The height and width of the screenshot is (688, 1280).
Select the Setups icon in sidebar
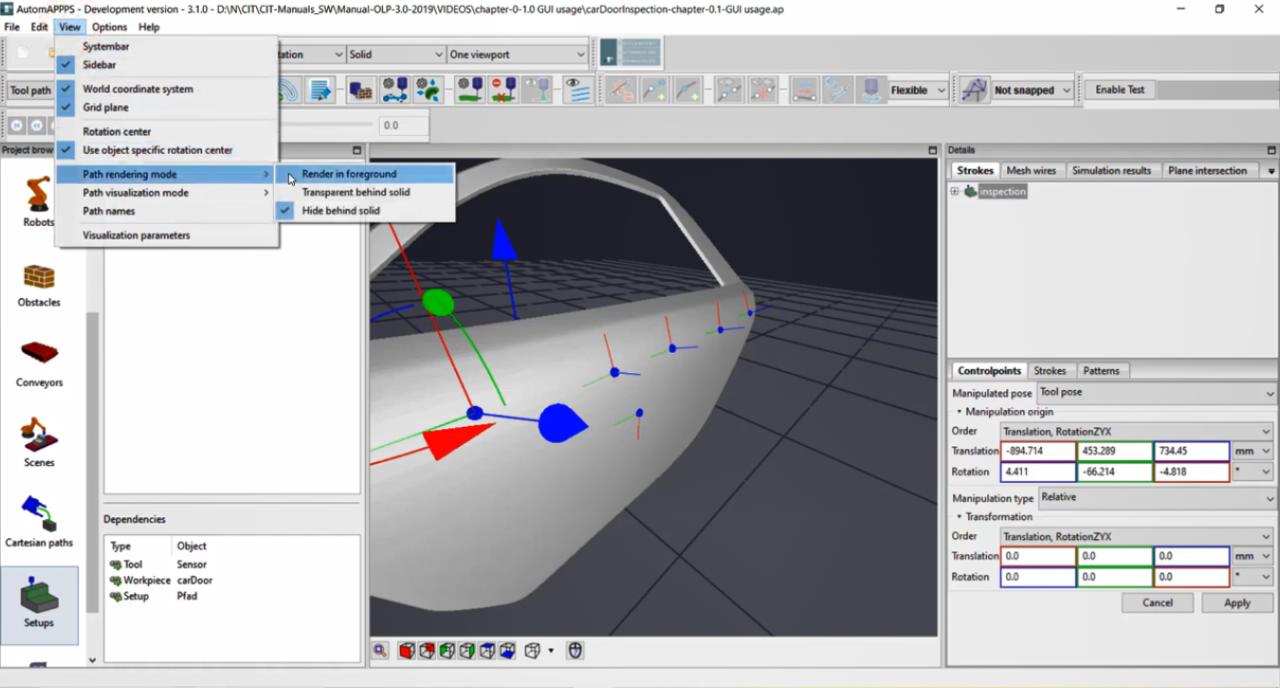(39, 603)
